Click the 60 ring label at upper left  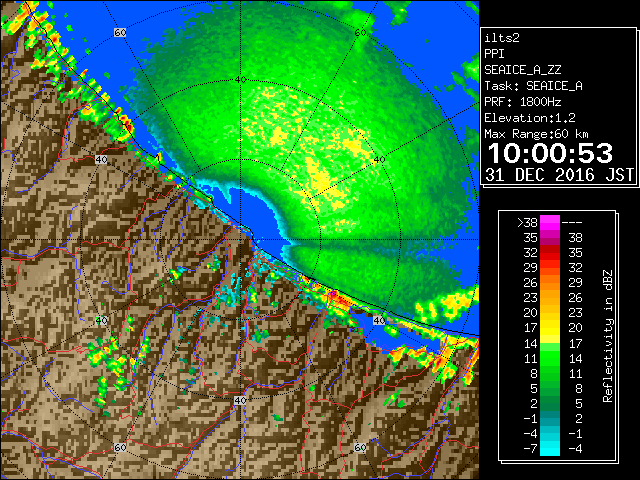pyautogui.click(x=120, y=32)
